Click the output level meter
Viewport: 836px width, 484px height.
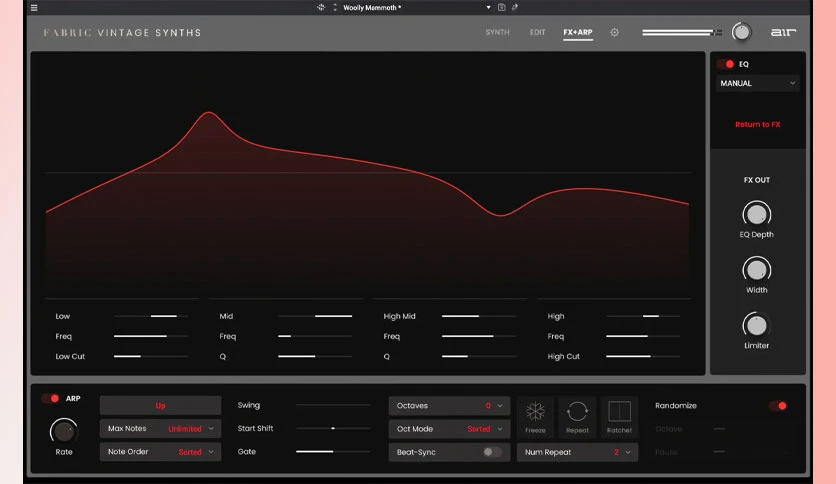click(682, 33)
